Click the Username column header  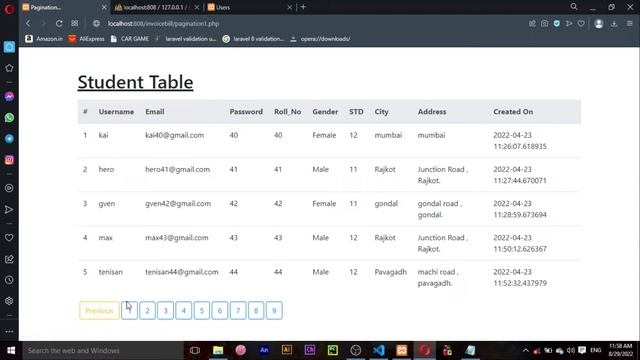point(116,112)
